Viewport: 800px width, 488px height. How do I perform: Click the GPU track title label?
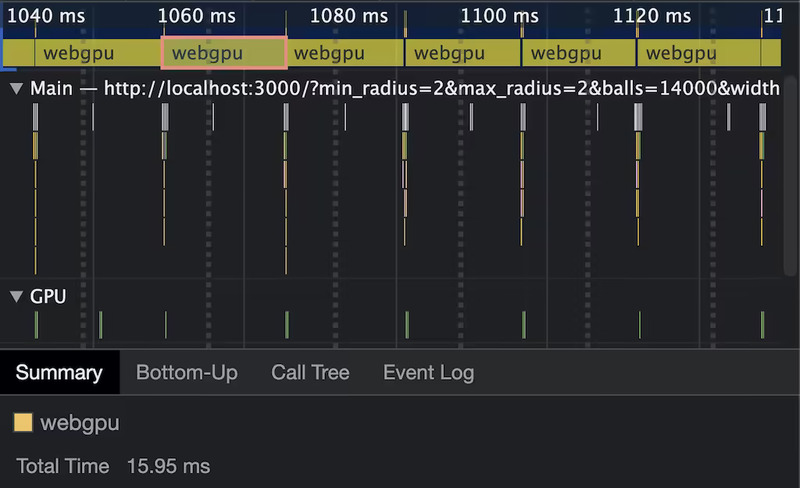point(48,296)
